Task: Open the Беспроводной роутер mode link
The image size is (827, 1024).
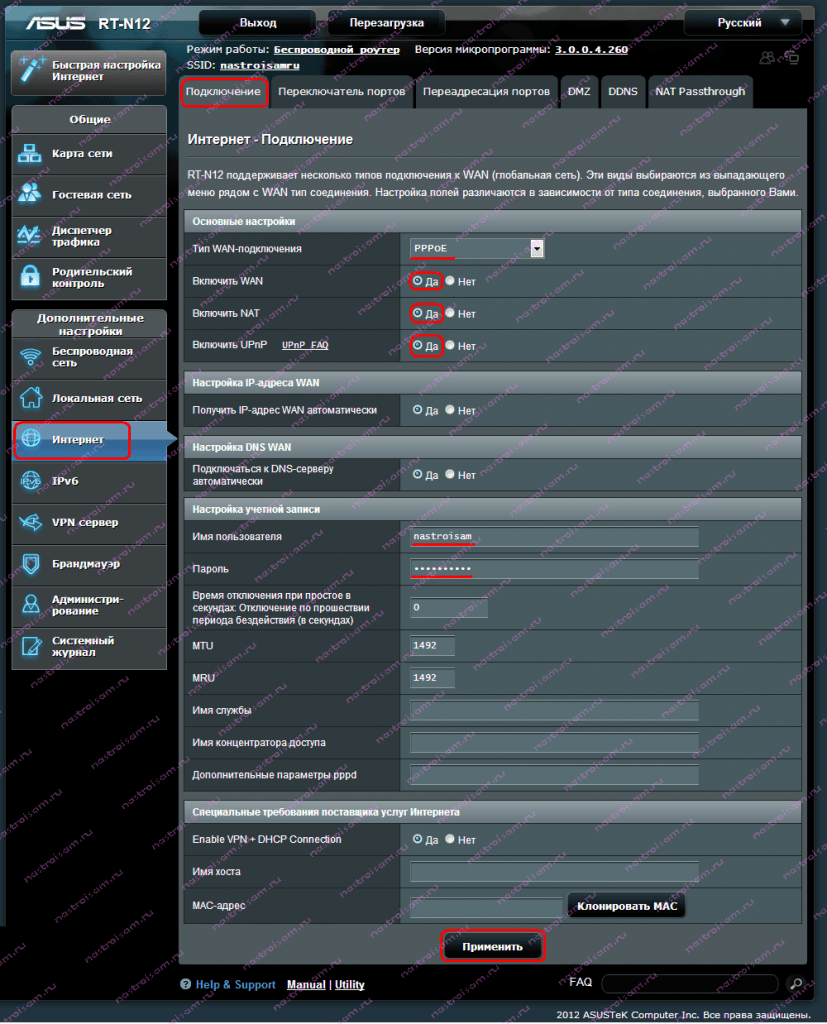Action: [x=336, y=50]
